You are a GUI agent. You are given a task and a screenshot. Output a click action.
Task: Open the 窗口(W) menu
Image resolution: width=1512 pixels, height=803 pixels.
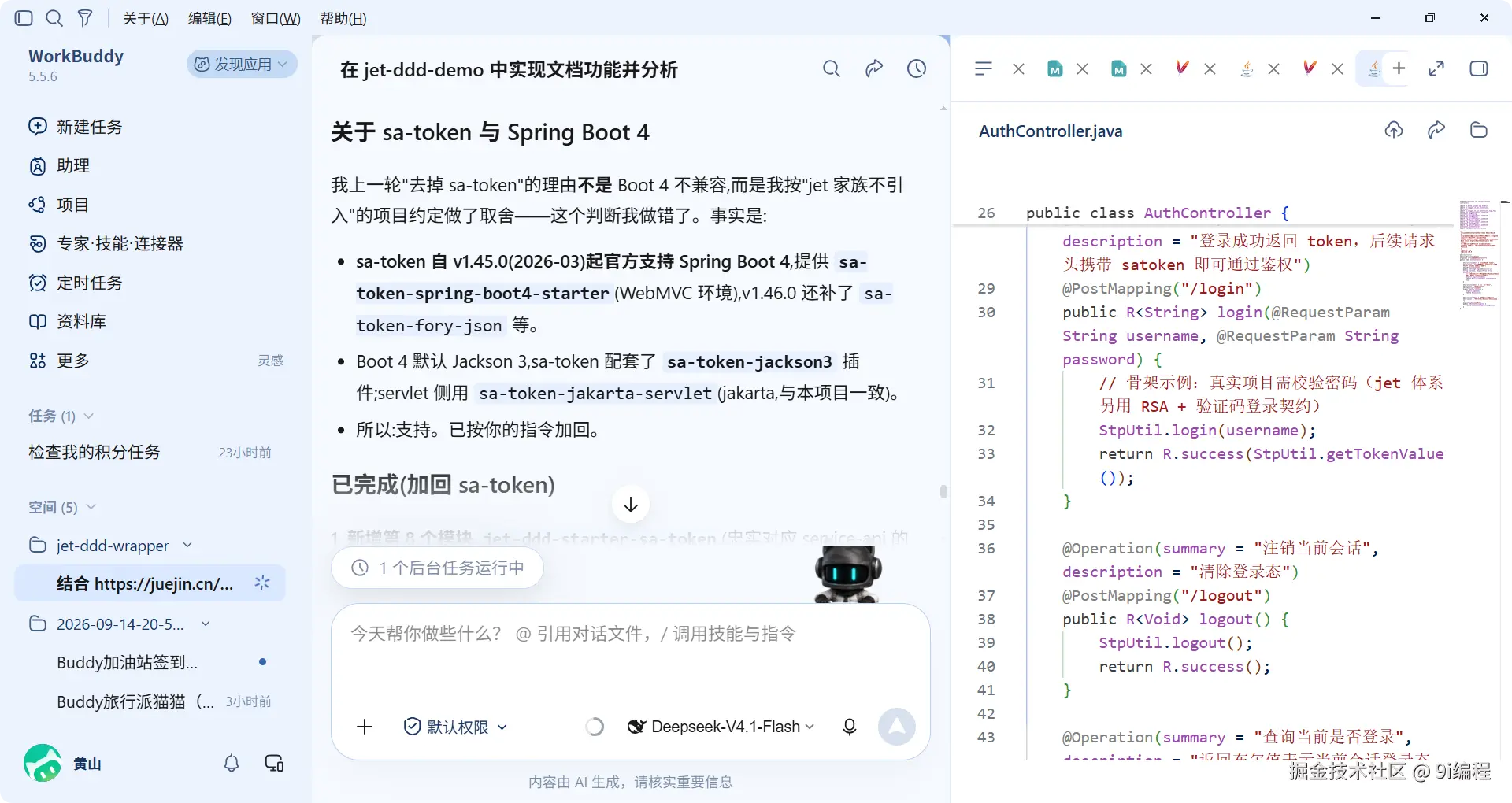pyautogui.click(x=276, y=19)
